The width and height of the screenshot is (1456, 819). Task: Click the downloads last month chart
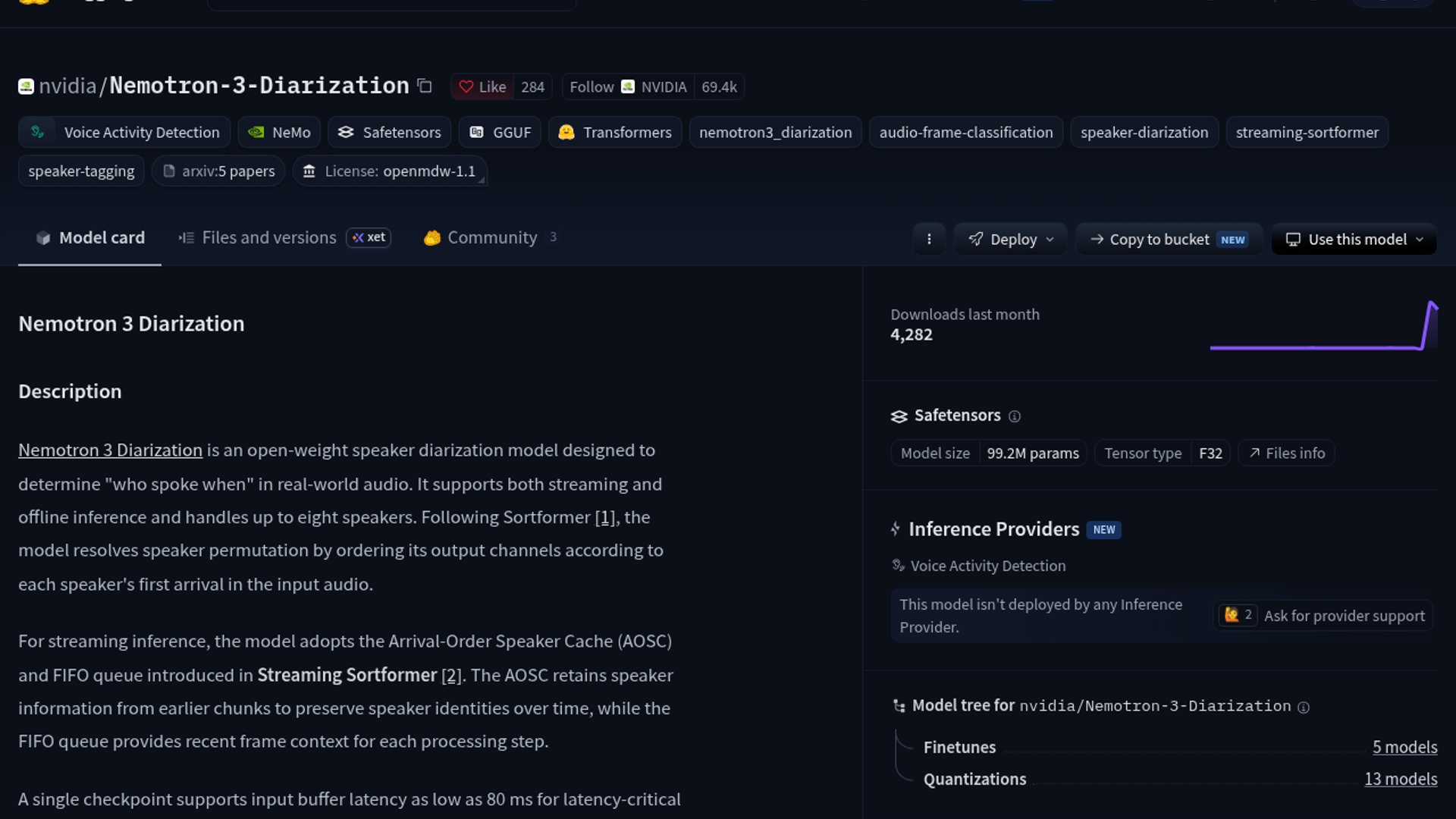pyautogui.click(x=1323, y=326)
